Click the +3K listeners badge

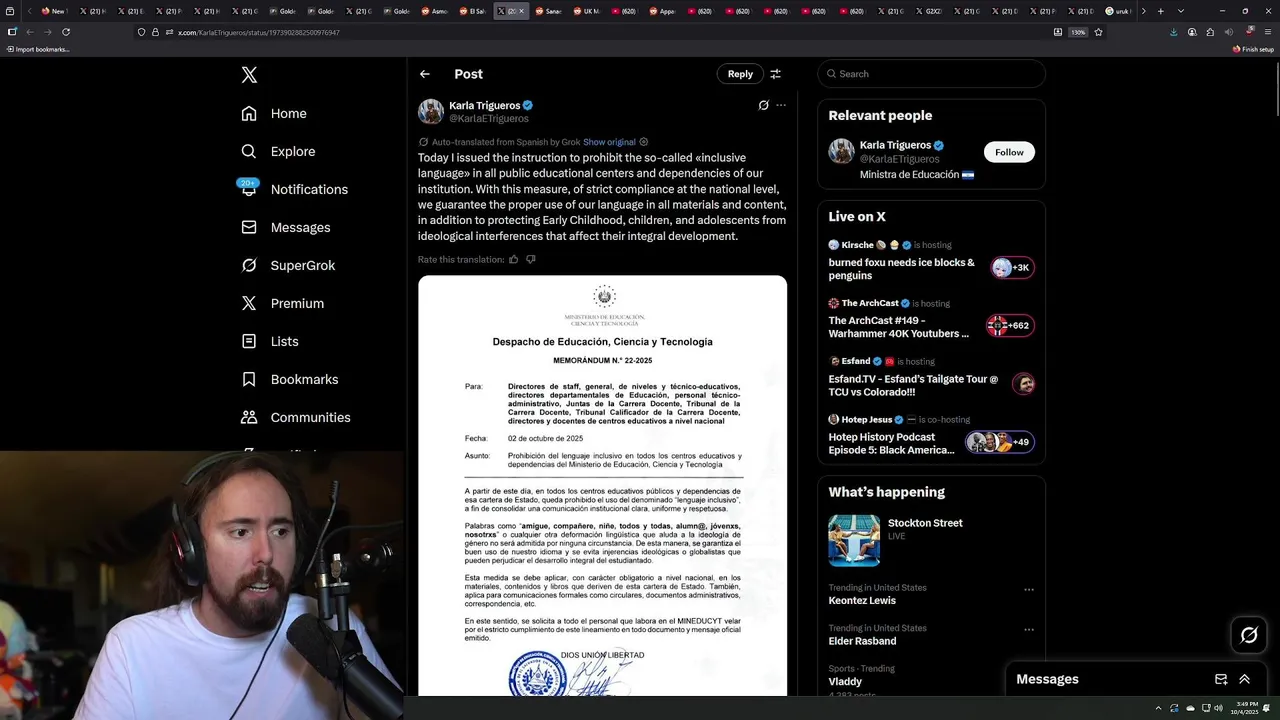(x=1012, y=268)
